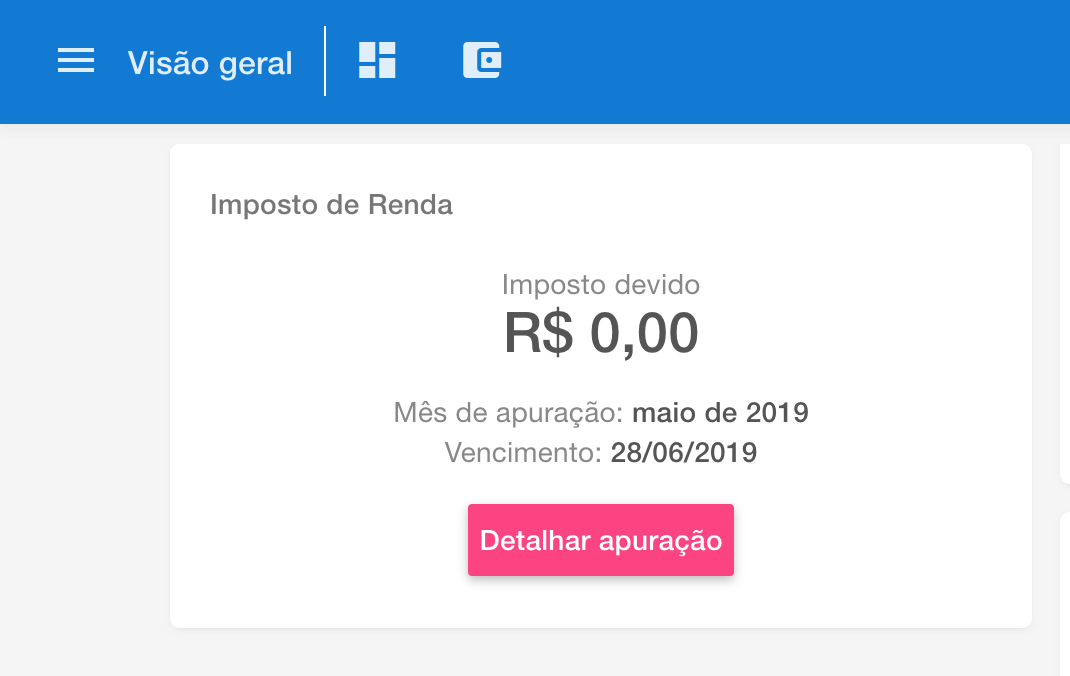Select the 28/06/2019 due date
1070x676 pixels.
(684, 453)
